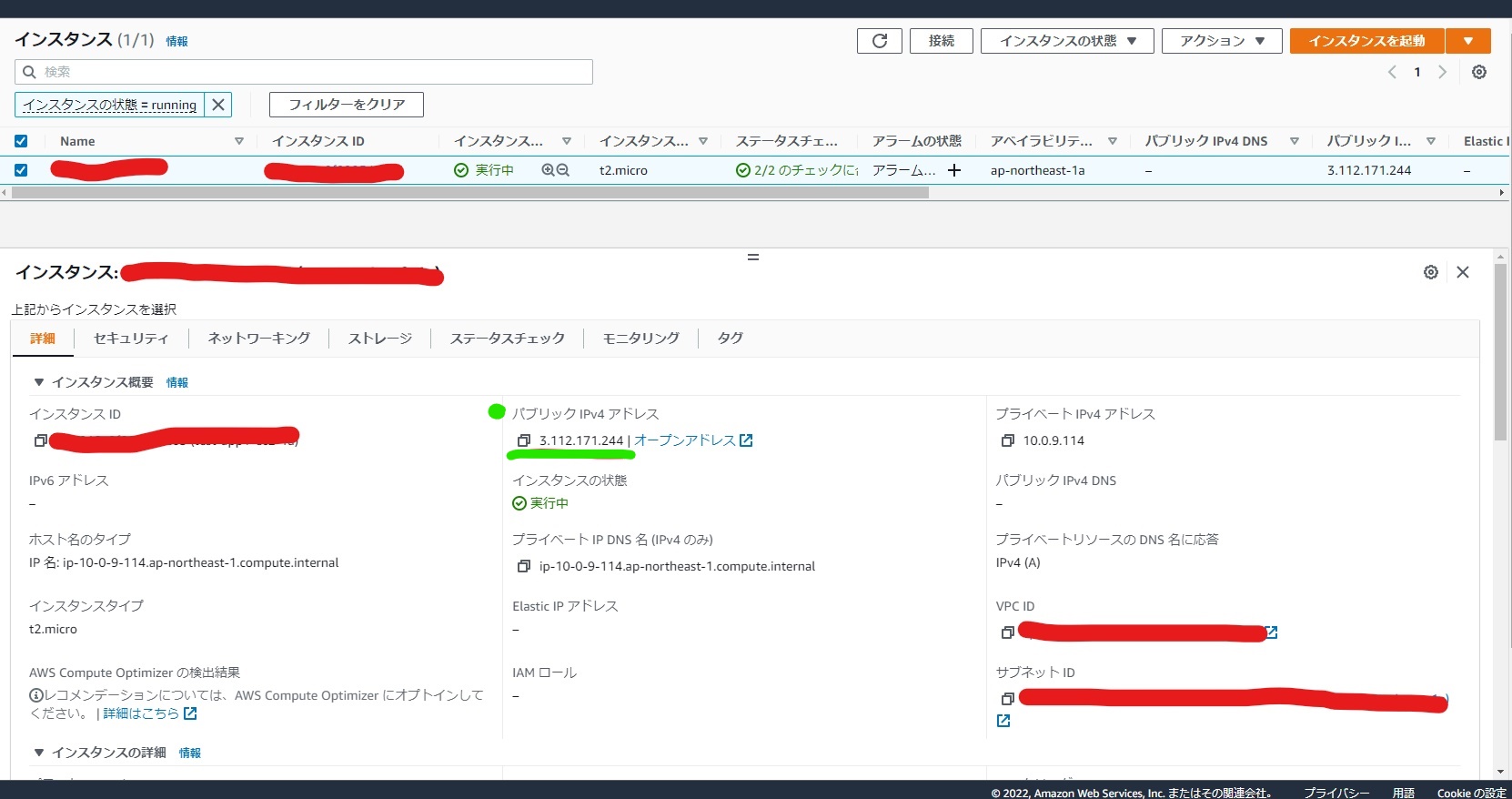Viewport: 1512px width, 799px height.
Task: Click 3.112.171.244 in the table row
Action: (x=1369, y=170)
